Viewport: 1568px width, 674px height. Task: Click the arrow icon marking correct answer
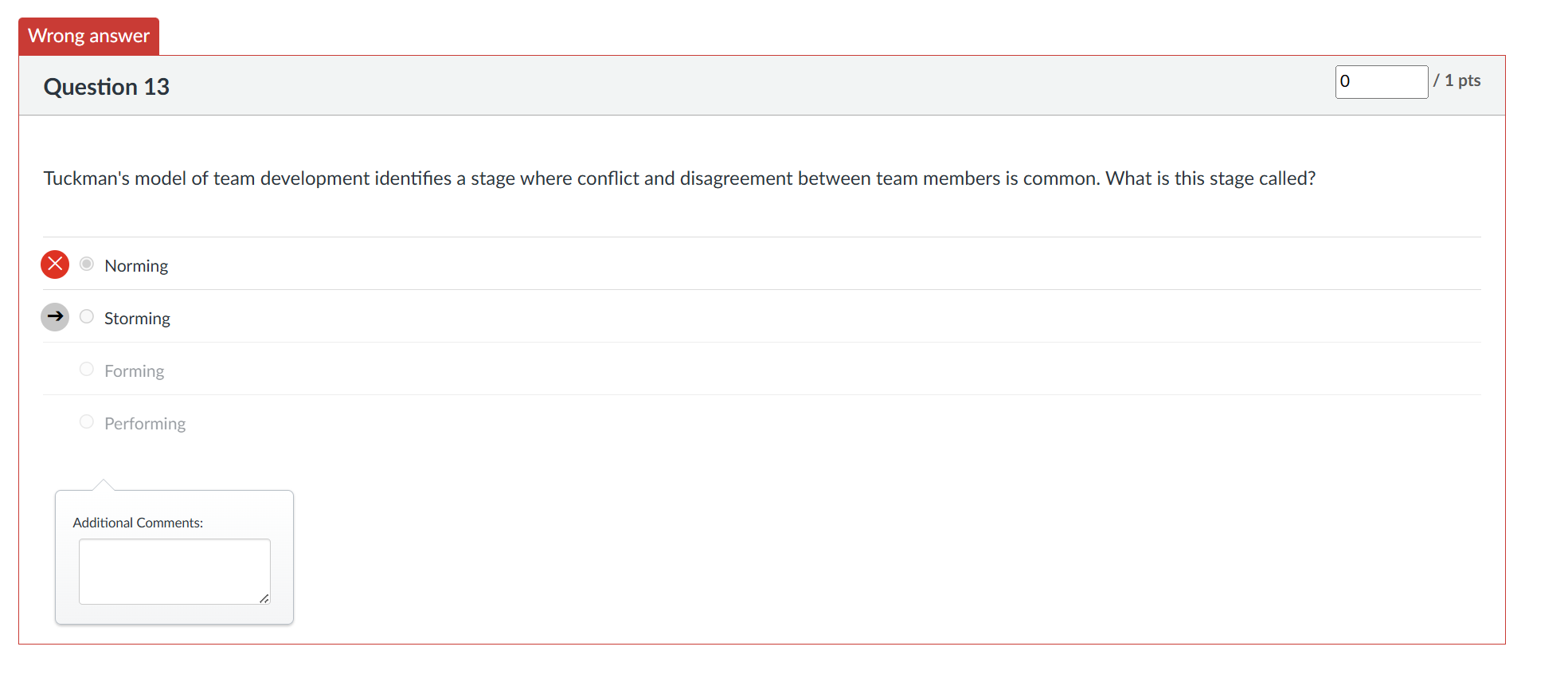(x=55, y=317)
